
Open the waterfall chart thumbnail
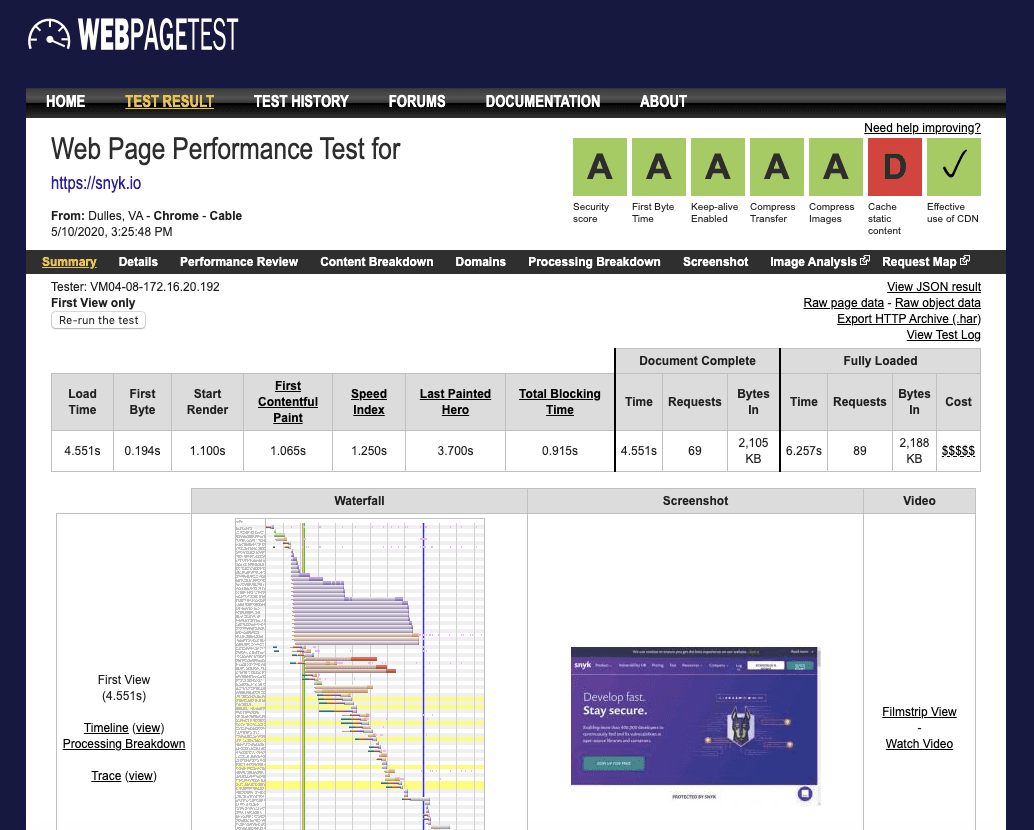pos(359,674)
